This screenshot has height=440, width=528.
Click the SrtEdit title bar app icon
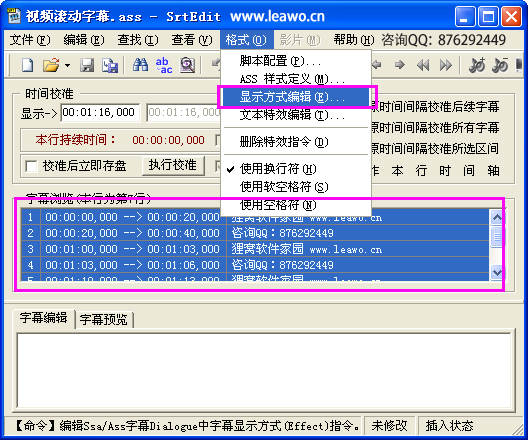pos(14,16)
